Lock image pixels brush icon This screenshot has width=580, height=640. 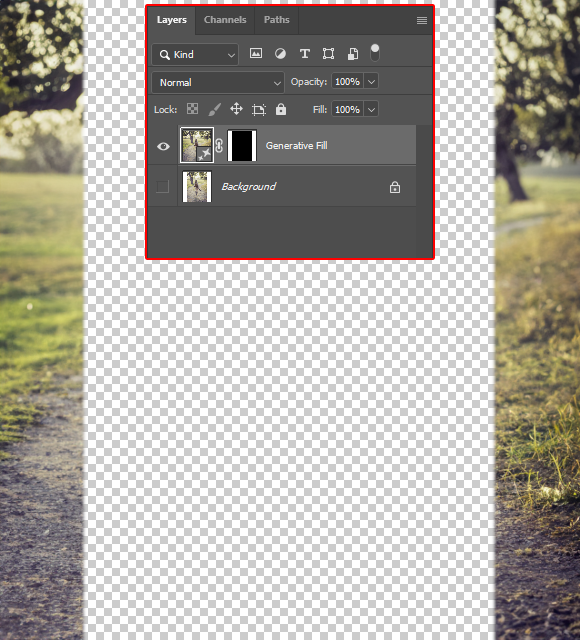pos(214,109)
